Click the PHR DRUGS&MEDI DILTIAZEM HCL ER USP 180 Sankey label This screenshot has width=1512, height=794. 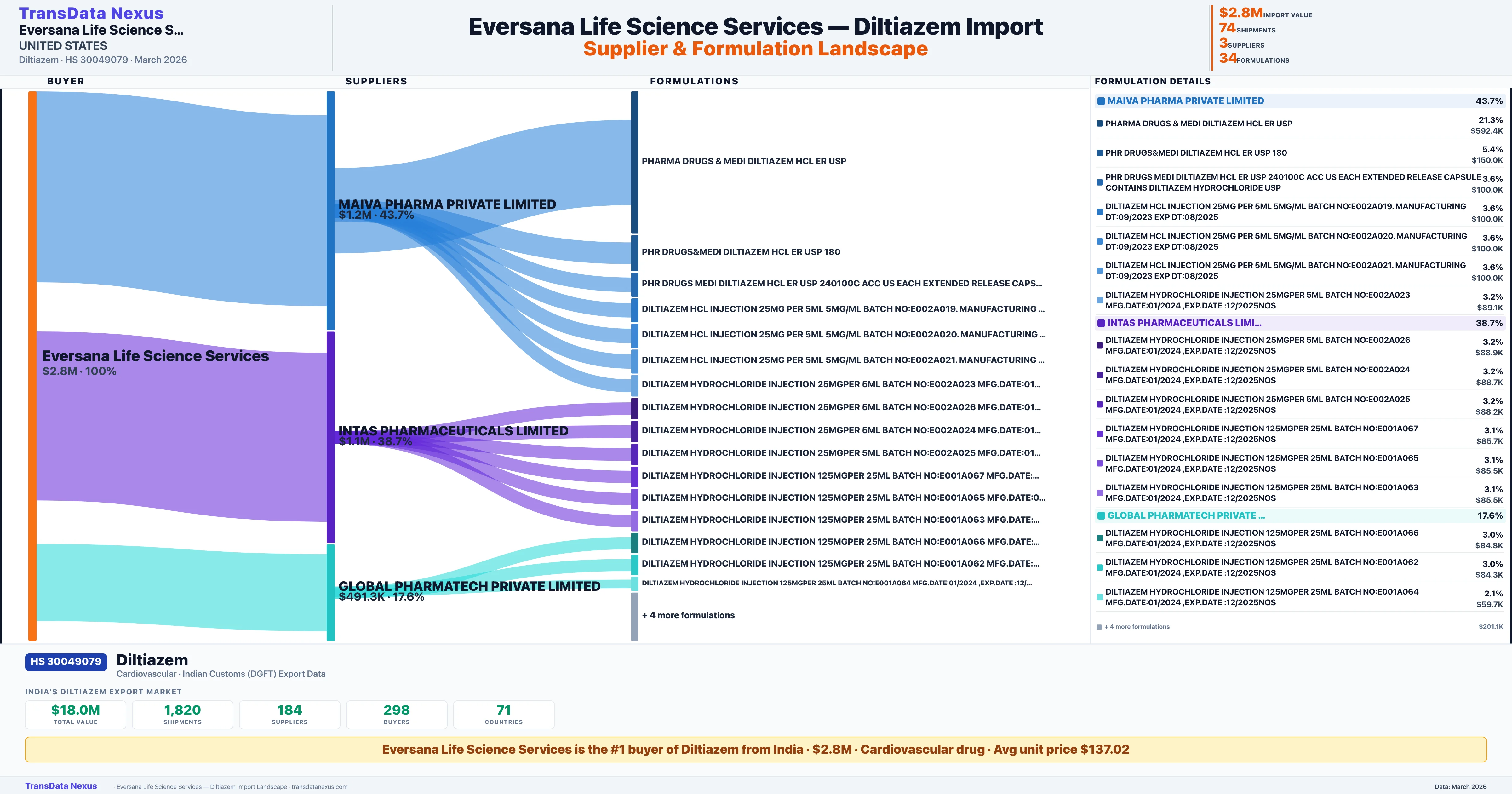[741, 252]
